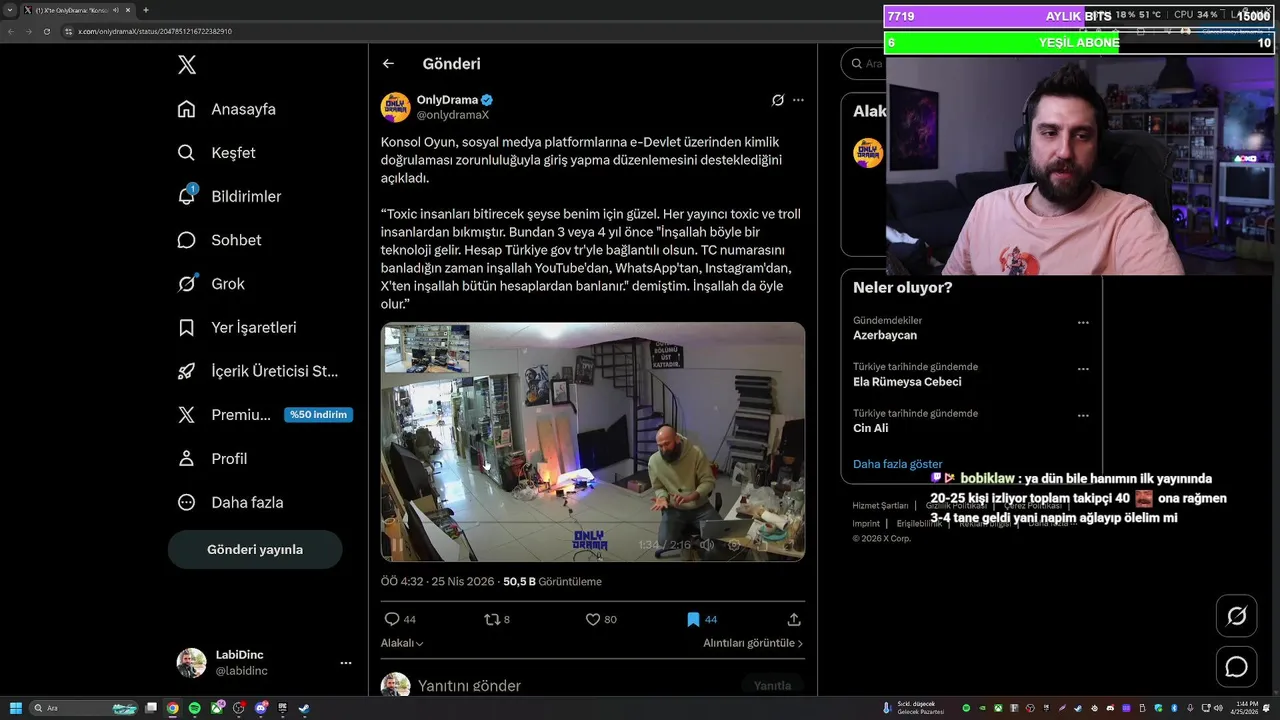Open Yer İşaretleri bookmarks
This screenshot has width=1280, height=720.
[237, 328]
